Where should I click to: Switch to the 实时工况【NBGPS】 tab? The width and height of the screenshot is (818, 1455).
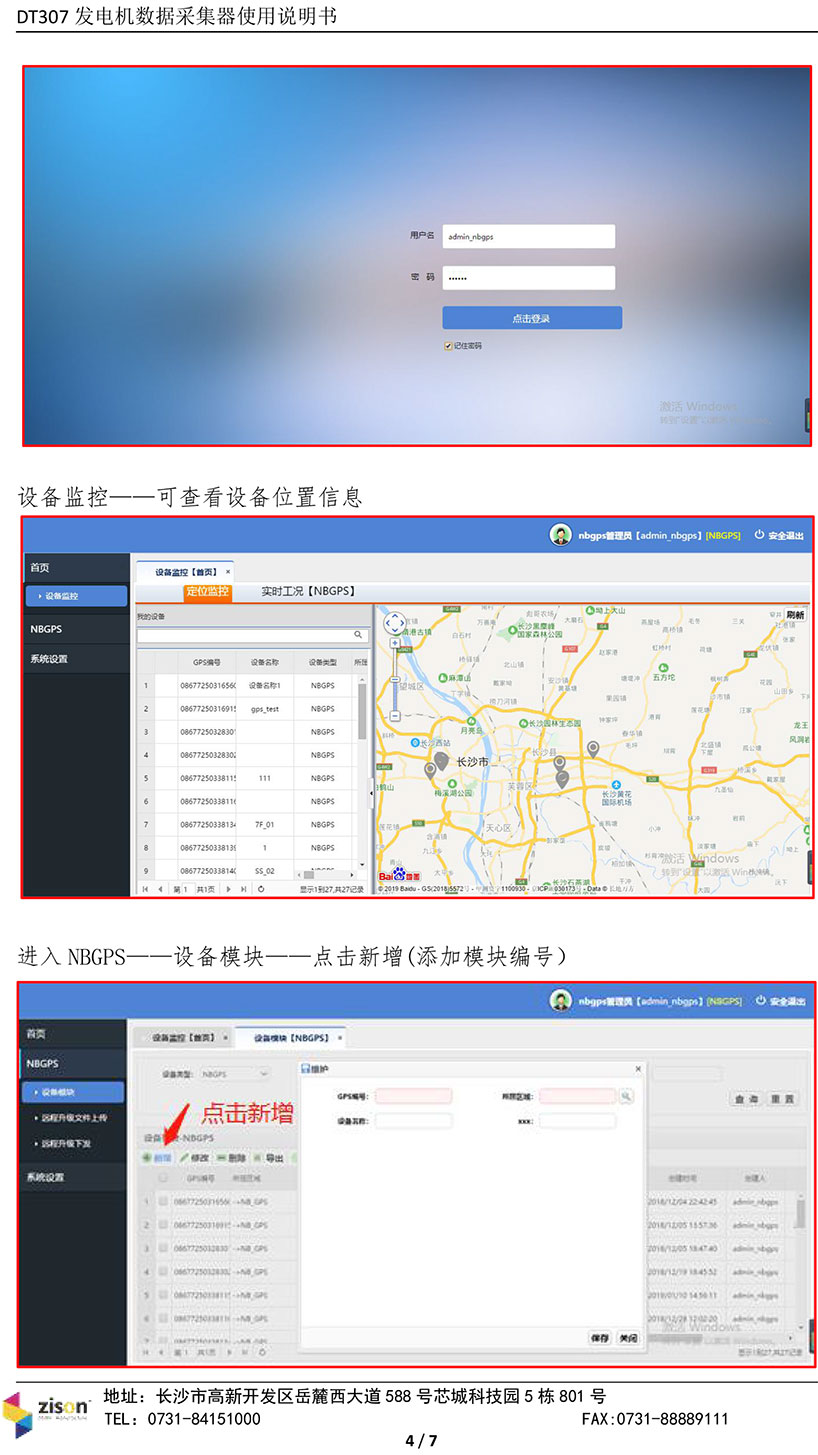[x=308, y=592]
